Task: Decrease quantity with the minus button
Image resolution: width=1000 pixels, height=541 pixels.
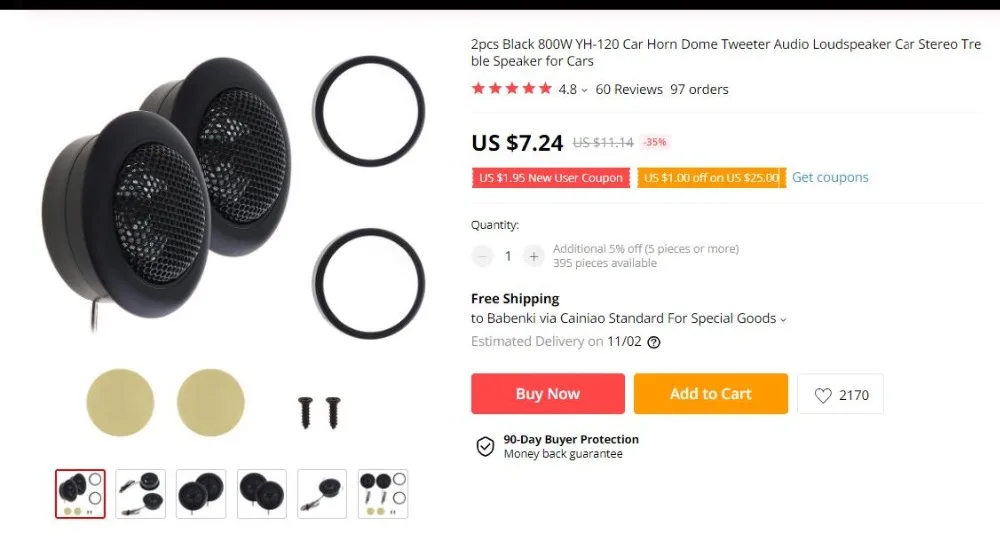Action: coord(482,256)
